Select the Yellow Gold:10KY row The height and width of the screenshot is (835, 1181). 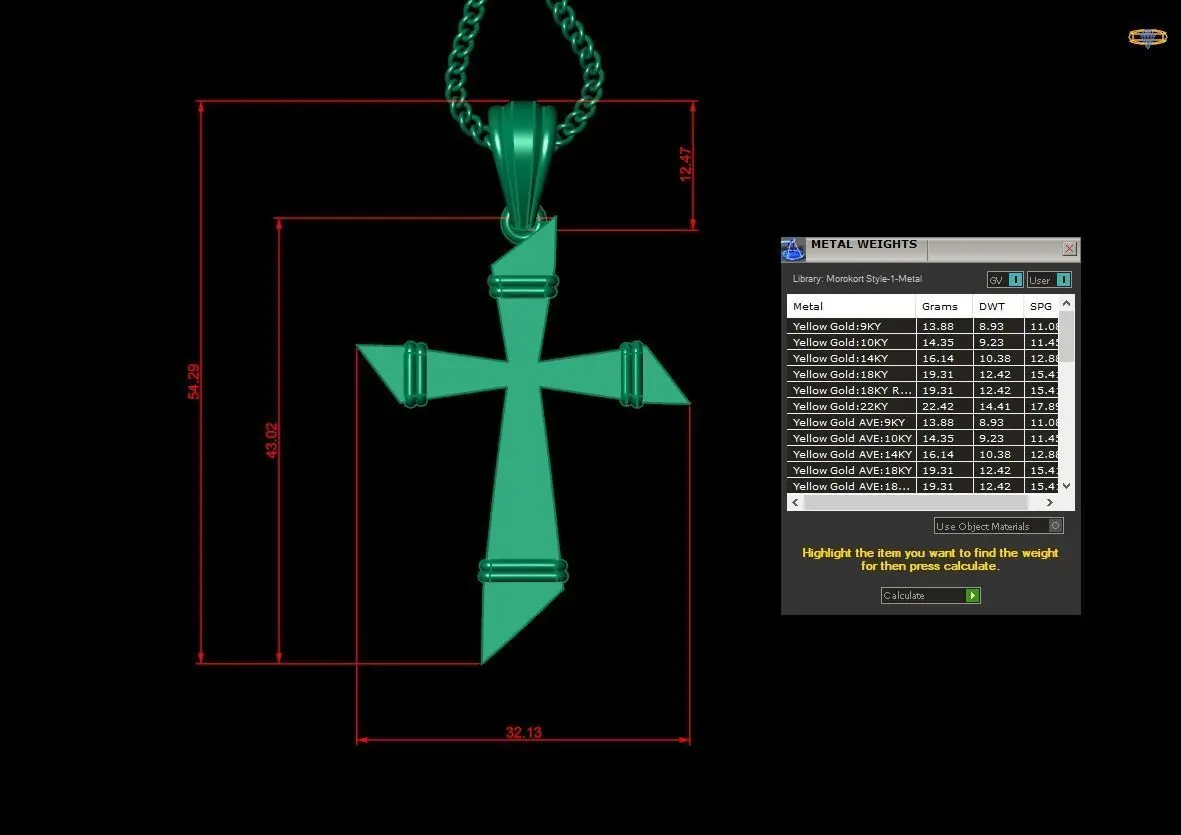[923, 342]
